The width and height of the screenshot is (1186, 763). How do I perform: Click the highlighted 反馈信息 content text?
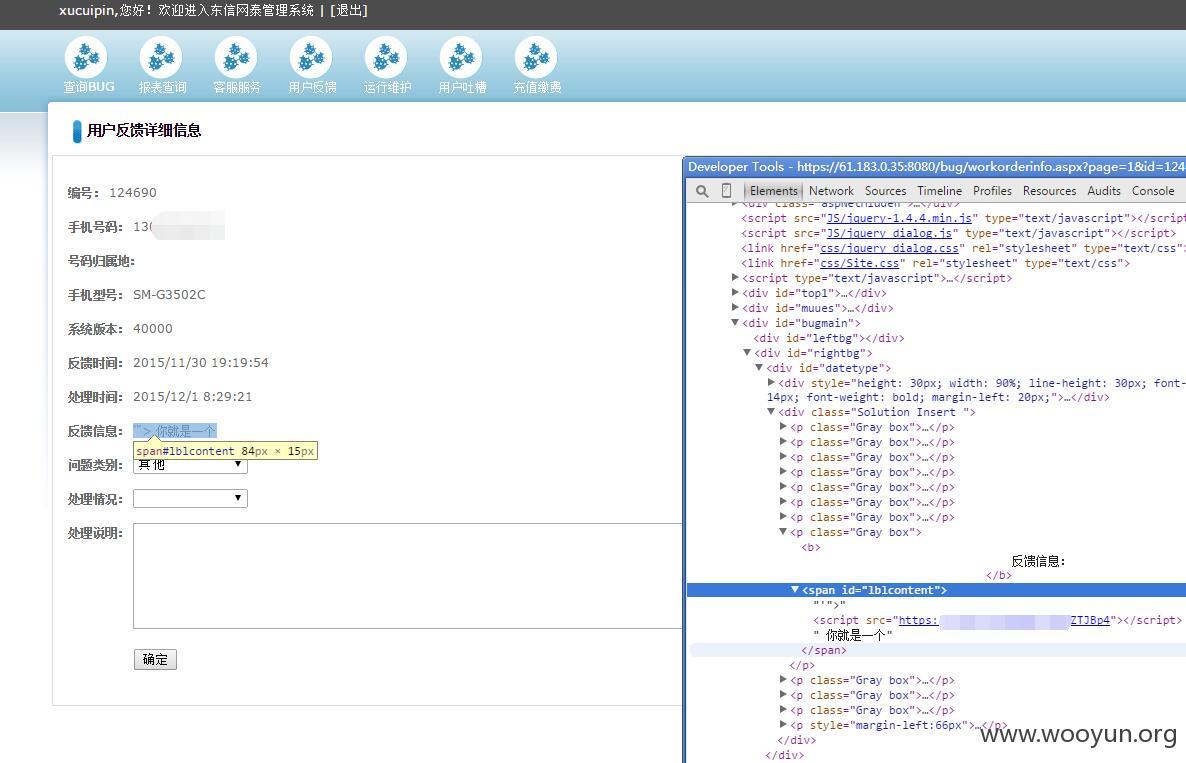click(x=175, y=431)
